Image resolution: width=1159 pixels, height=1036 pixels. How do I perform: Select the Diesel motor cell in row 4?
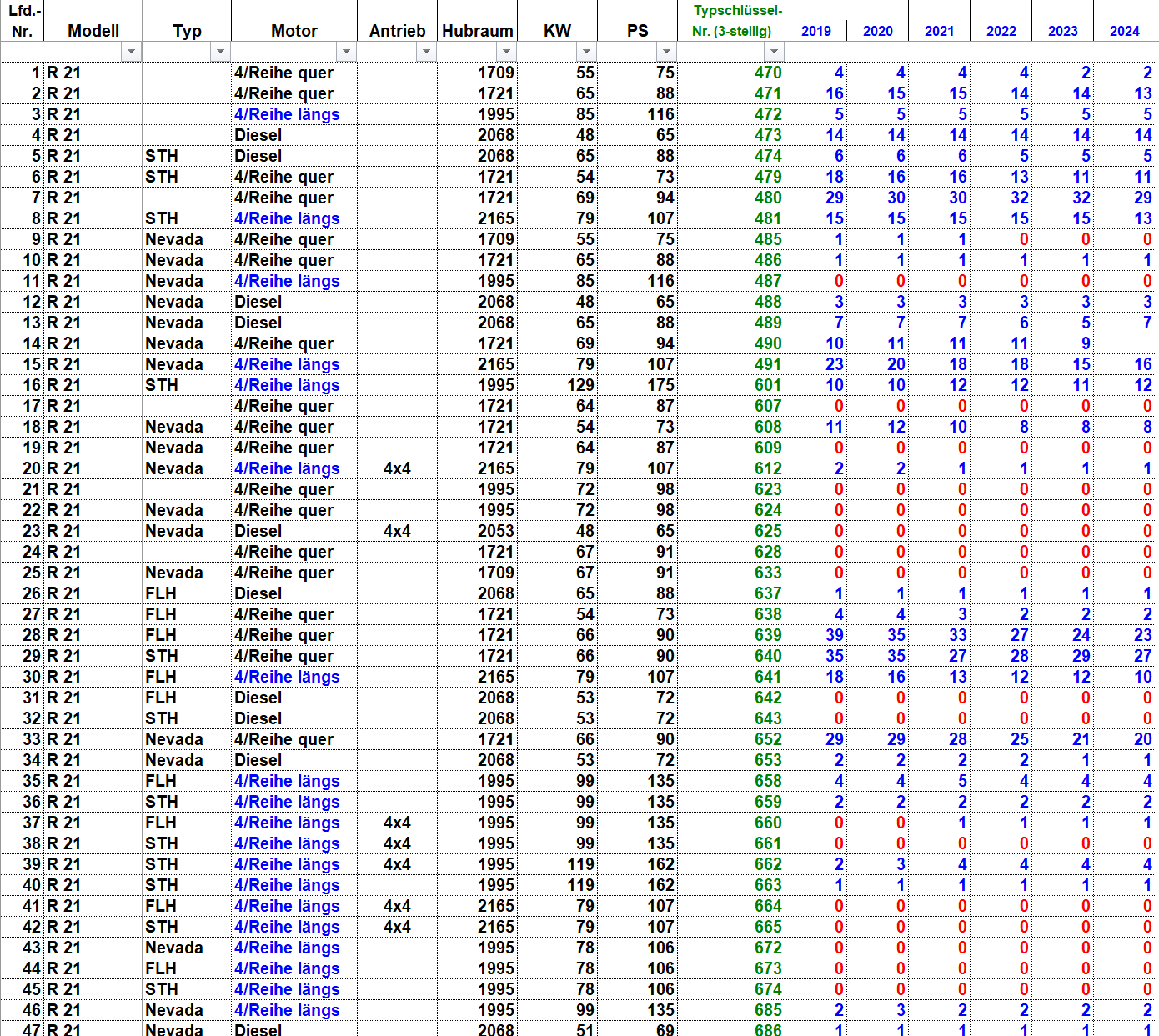(258, 135)
